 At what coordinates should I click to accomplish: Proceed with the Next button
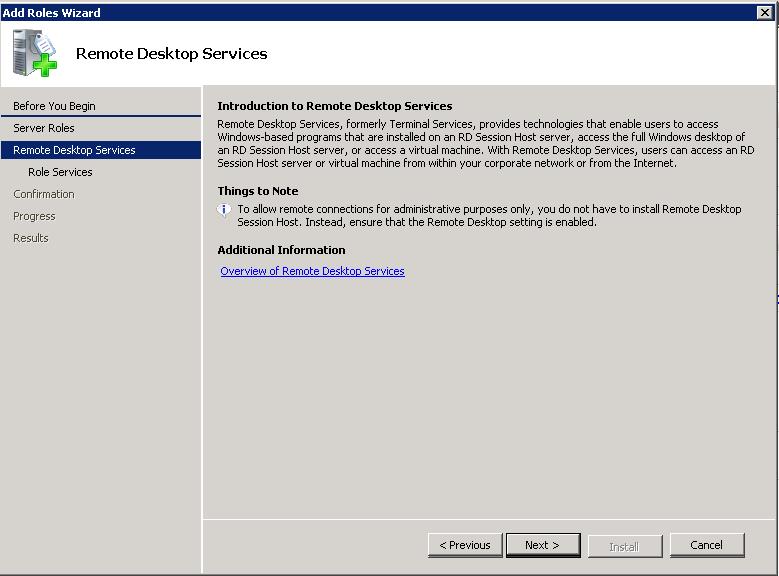[x=542, y=545]
